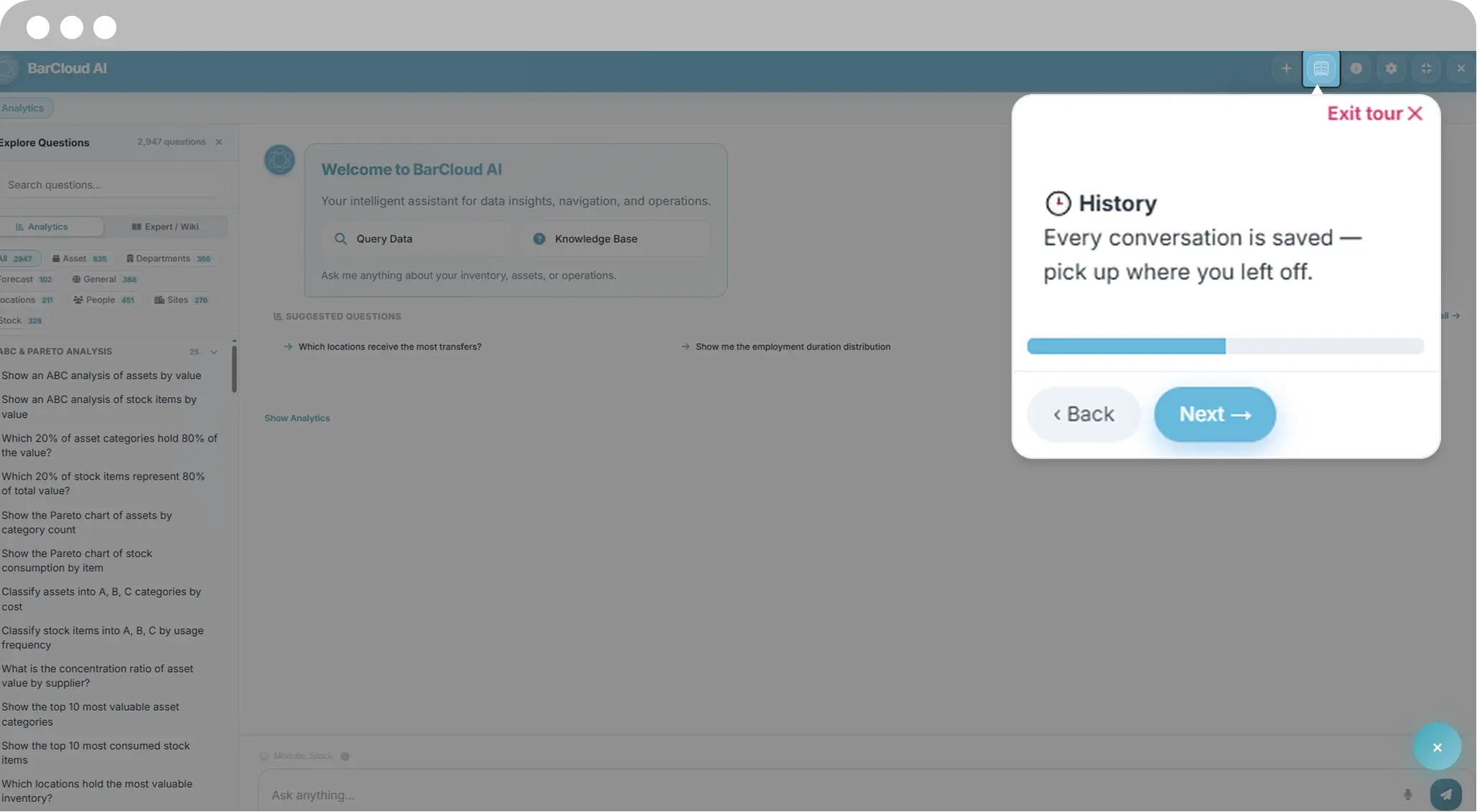Click the info dot beside Module: Stock

[345, 757]
